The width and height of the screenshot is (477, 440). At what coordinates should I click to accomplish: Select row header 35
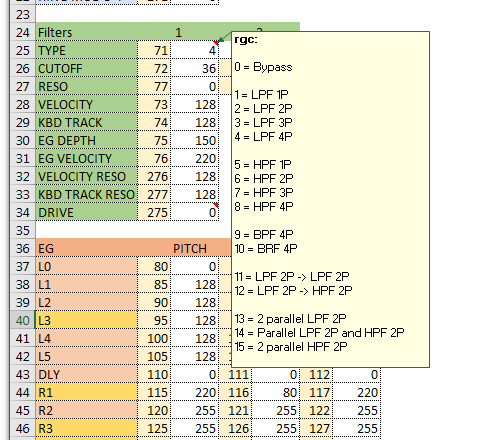pos(23,231)
